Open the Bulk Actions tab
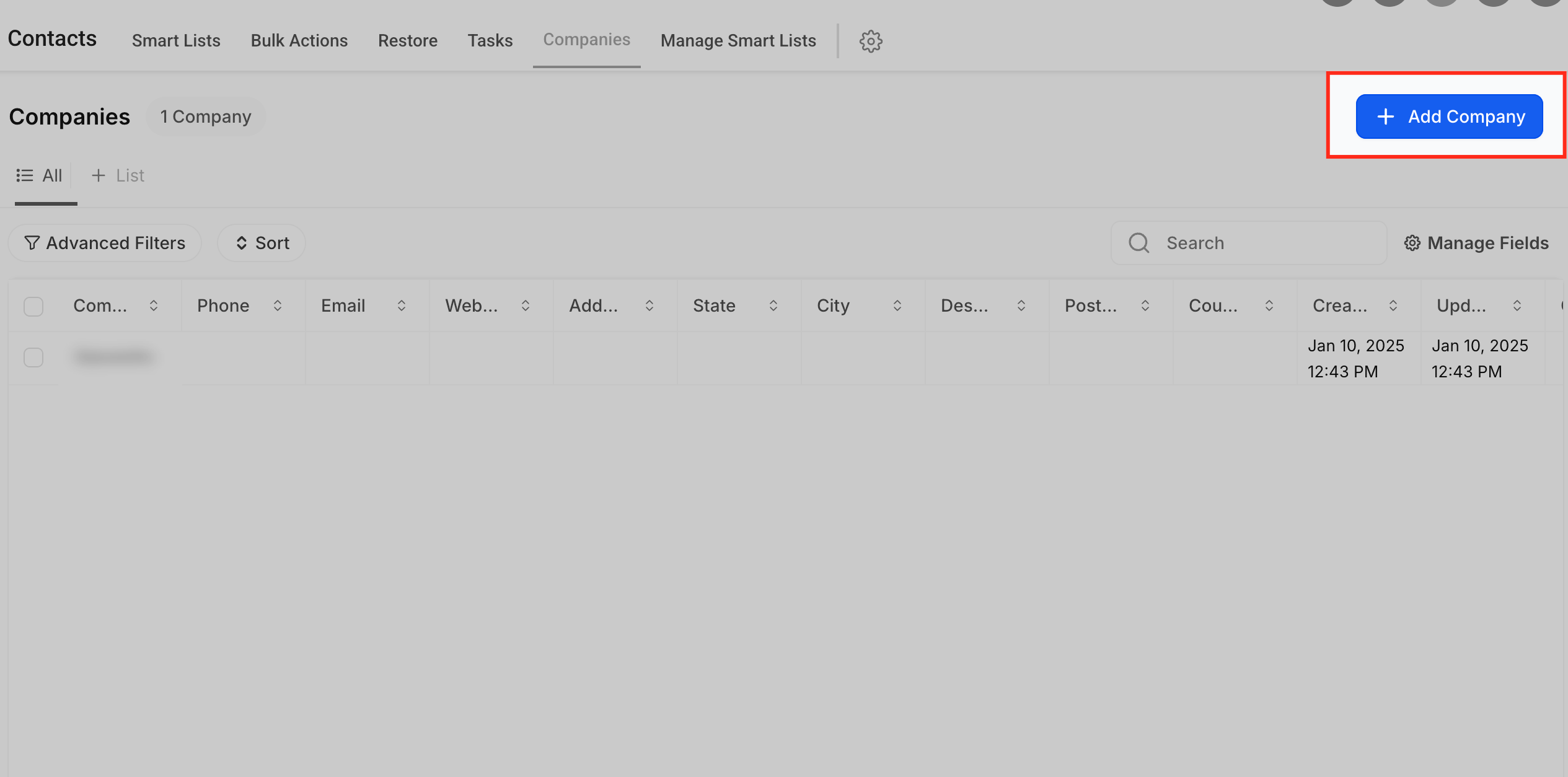 [x=299, y=41]
